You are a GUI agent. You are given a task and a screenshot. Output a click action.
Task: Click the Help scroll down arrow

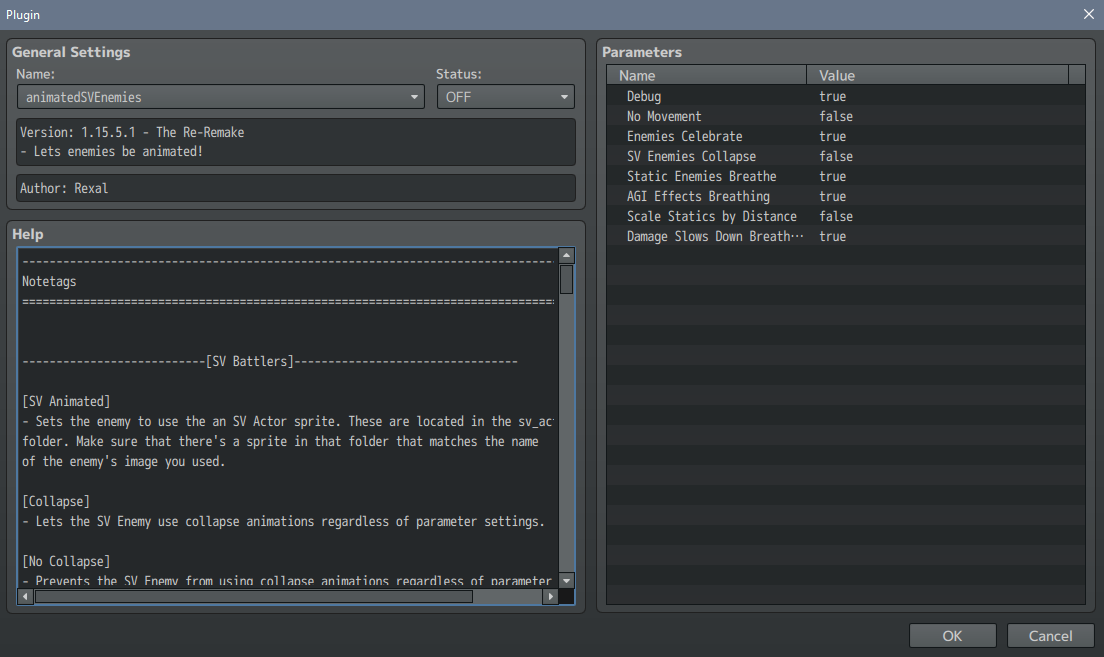566,581
